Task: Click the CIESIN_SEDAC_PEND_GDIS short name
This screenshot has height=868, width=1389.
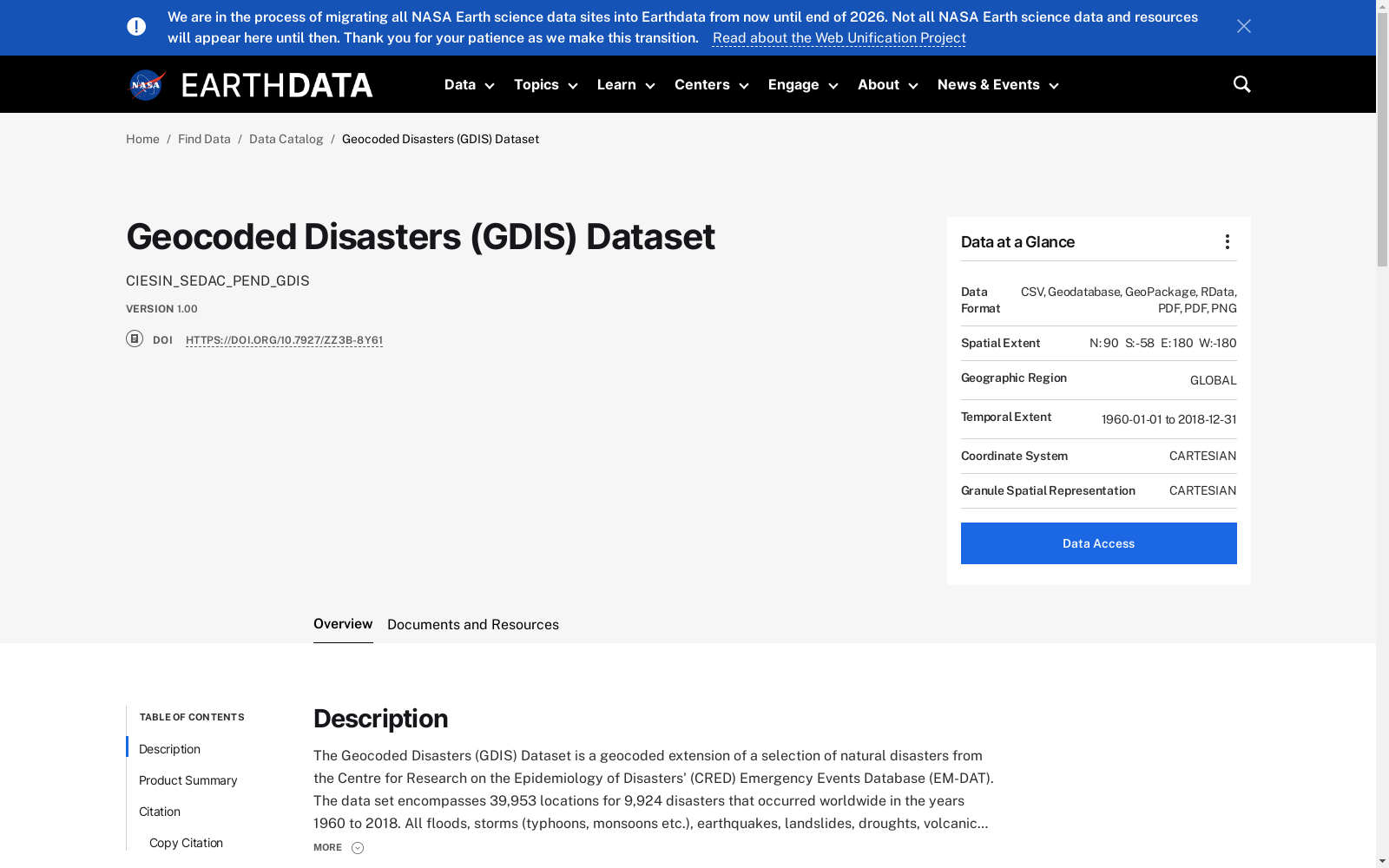Action: click(217, 281)
